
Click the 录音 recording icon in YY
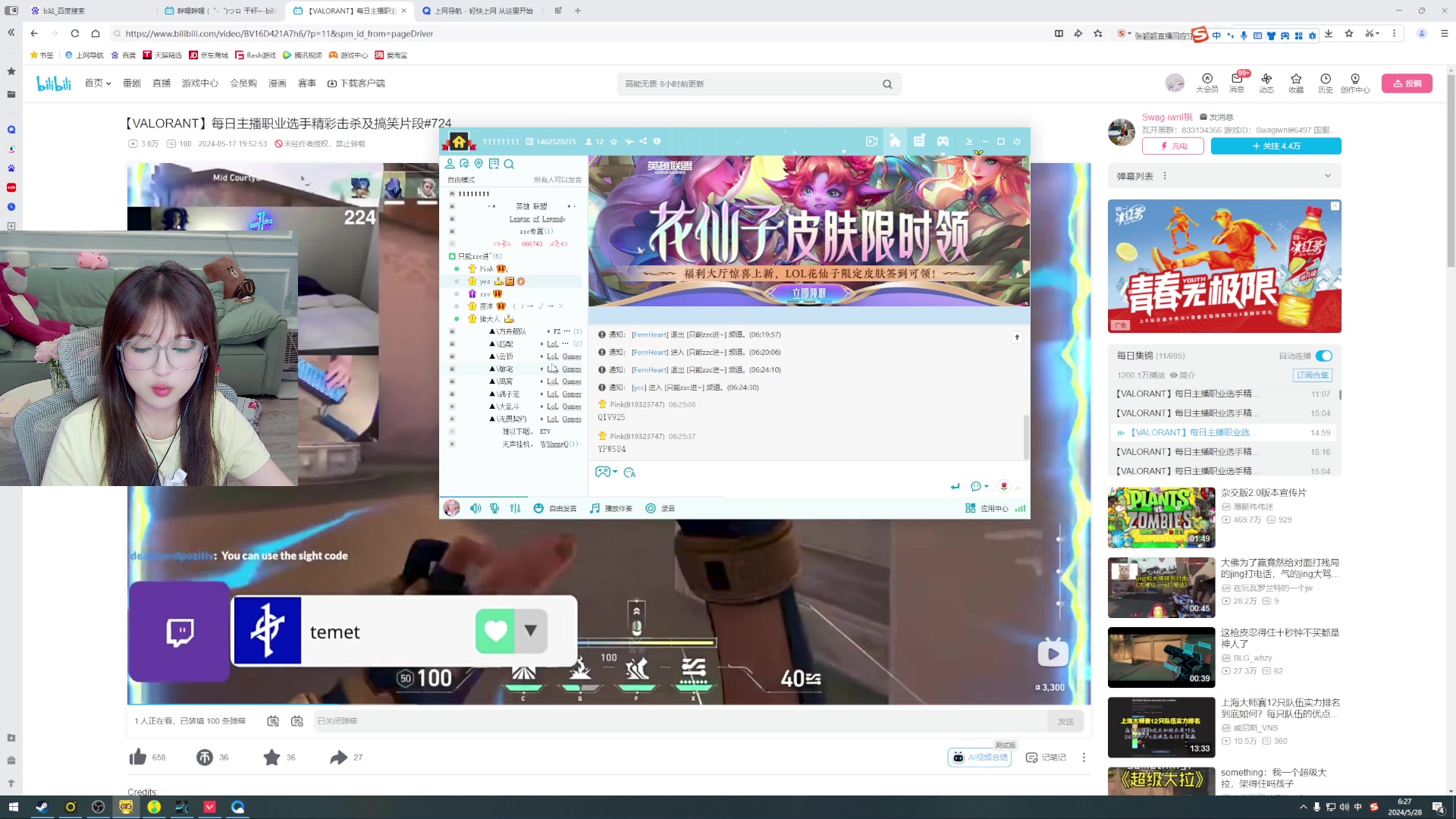(651, 508)
